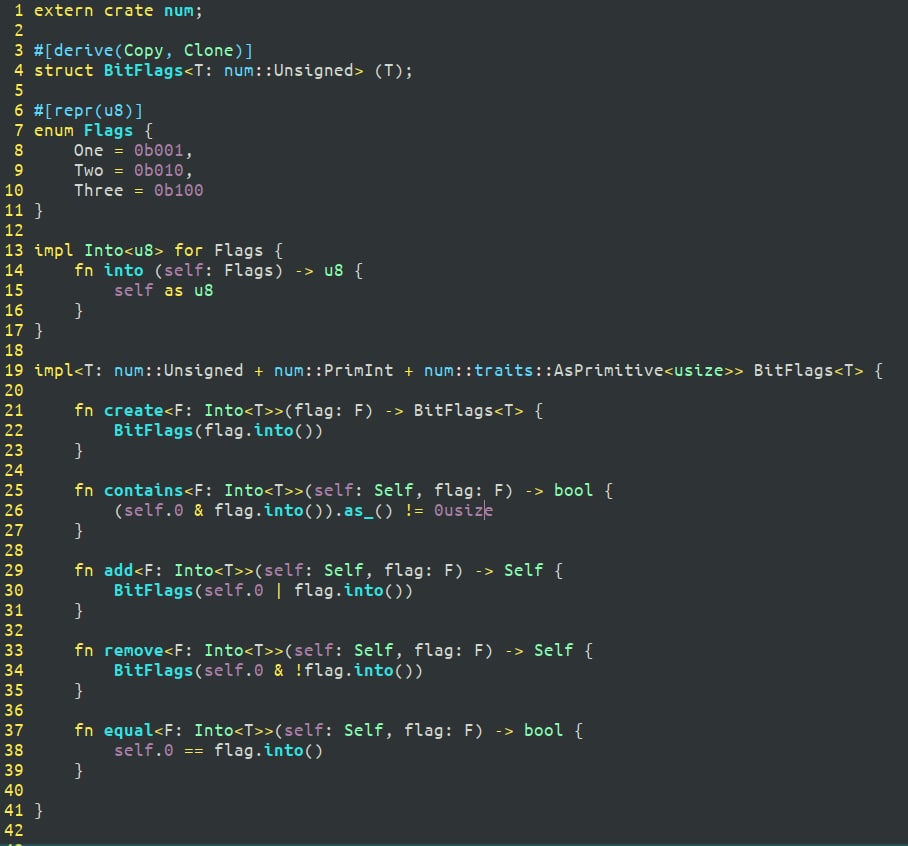This screenshot has width=908, height=846.
Task: Click the value '0b001'
Action: pyautogui.click(x=159, y=151)
